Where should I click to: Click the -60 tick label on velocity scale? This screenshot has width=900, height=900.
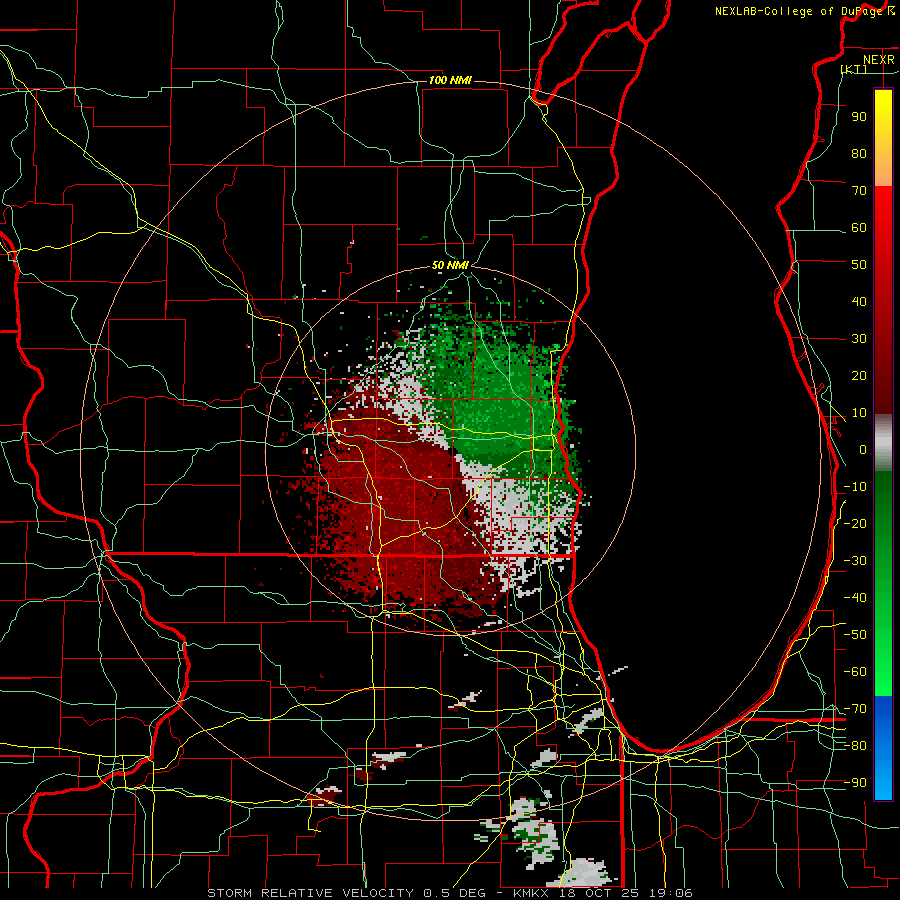click(855, 672)
